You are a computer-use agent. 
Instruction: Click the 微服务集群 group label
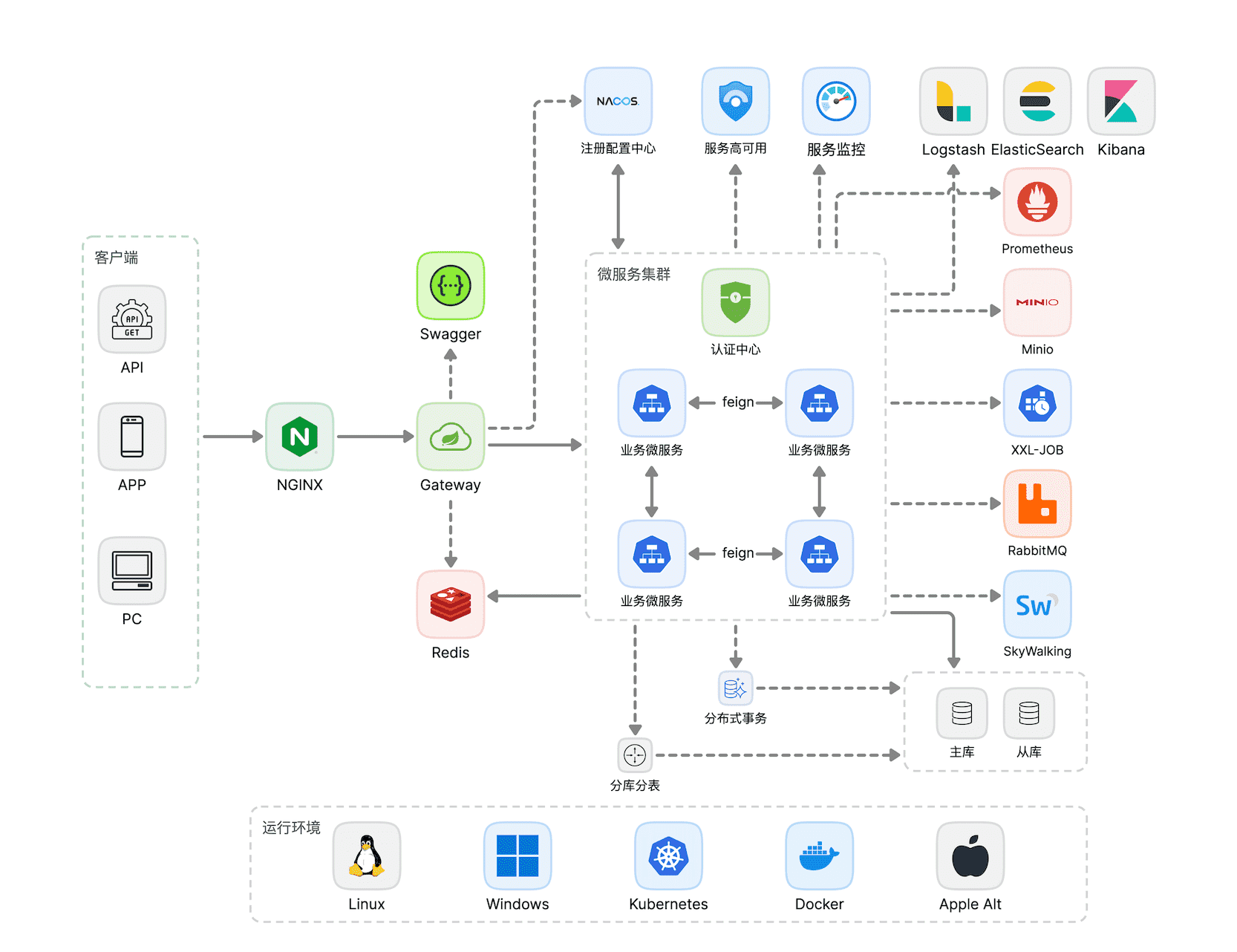click(x=634, y=275)
